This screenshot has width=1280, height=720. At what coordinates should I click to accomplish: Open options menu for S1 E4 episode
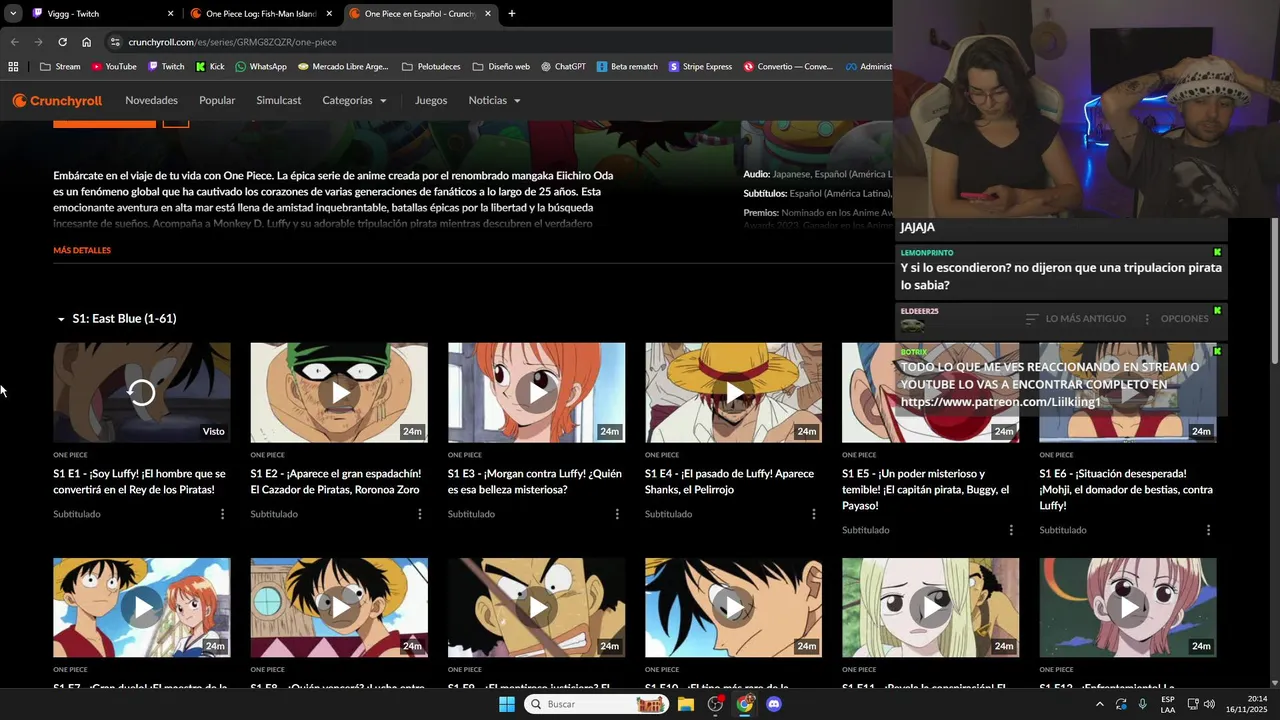coord(814,514)
